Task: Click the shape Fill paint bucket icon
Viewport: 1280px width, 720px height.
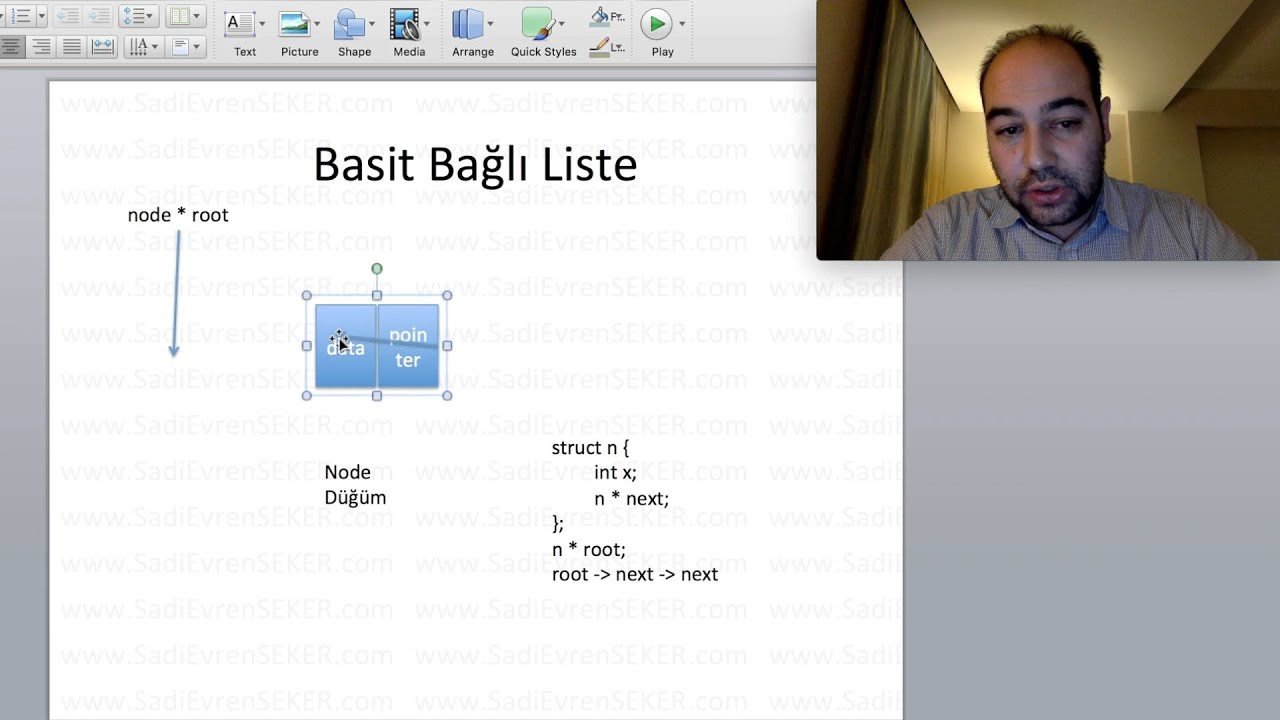Action: tap(600, 16)
